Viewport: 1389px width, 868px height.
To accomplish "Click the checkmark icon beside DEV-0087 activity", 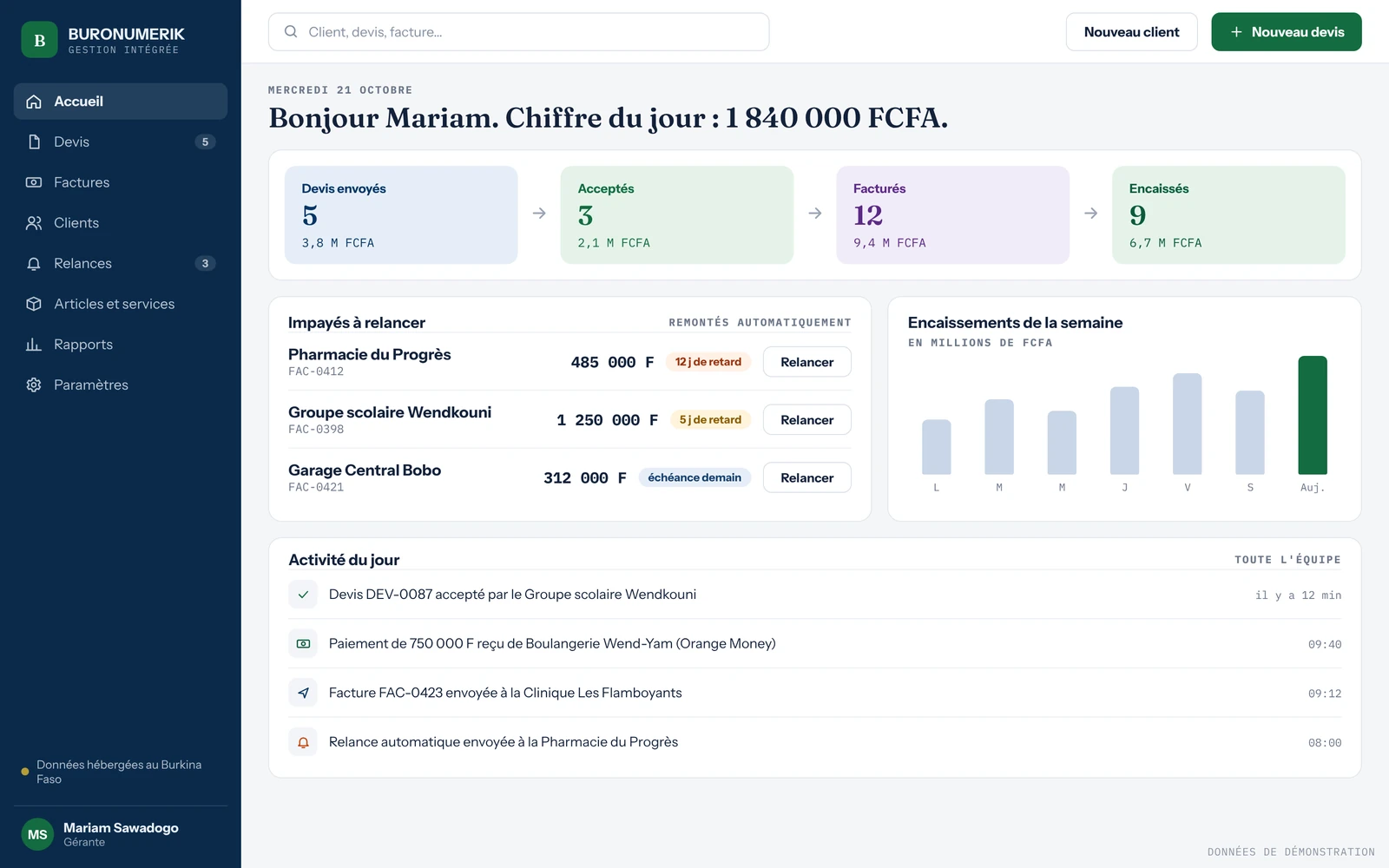I will click(x=303, y=595).
